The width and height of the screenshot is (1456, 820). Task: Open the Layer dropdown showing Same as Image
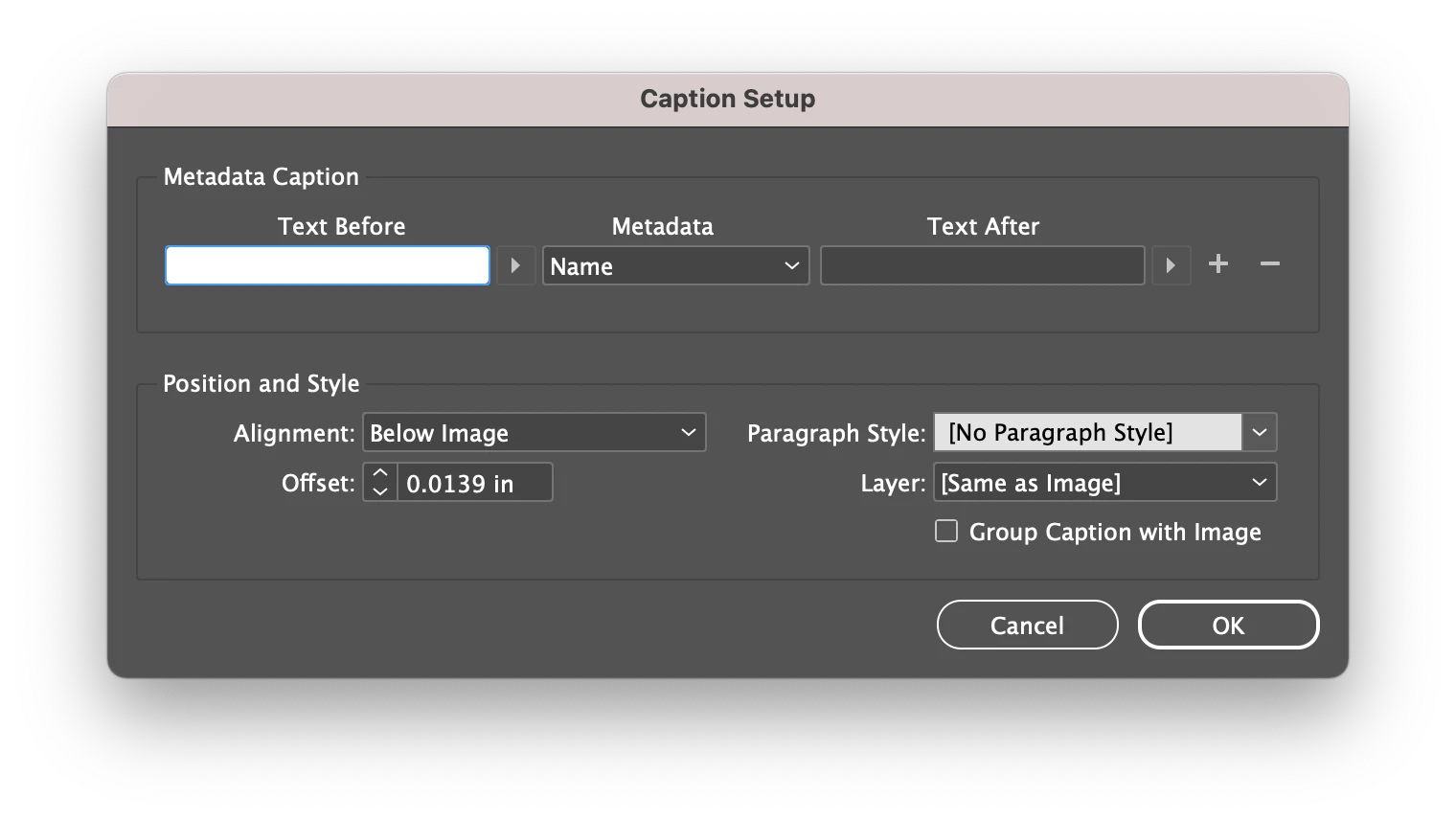1104,483
